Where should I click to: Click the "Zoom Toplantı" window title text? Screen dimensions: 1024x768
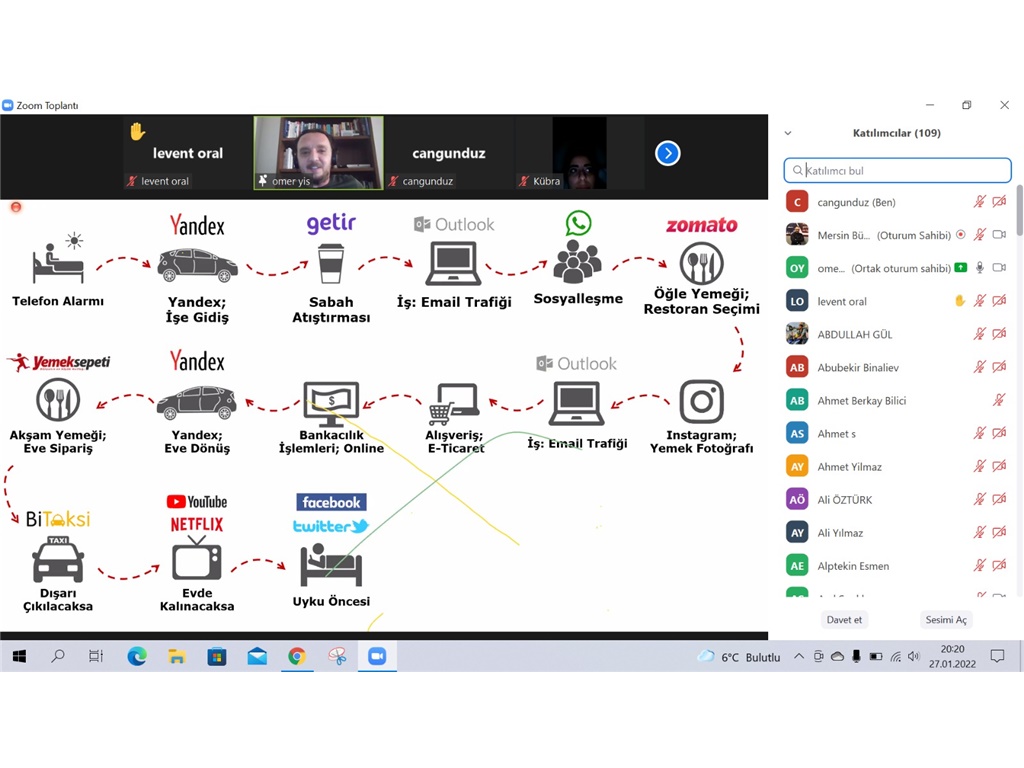point(47,105)
